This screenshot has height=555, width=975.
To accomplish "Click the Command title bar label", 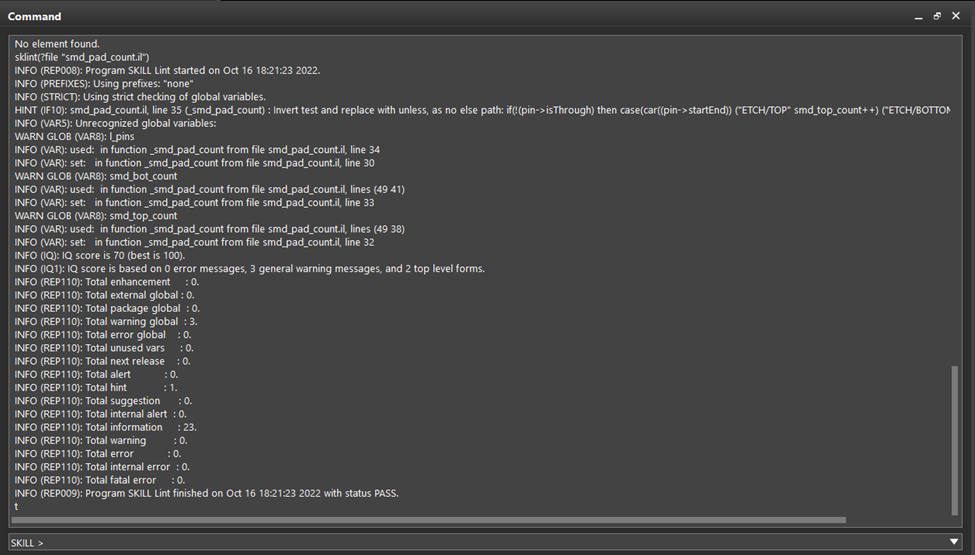I will click(x=35, y=17).
